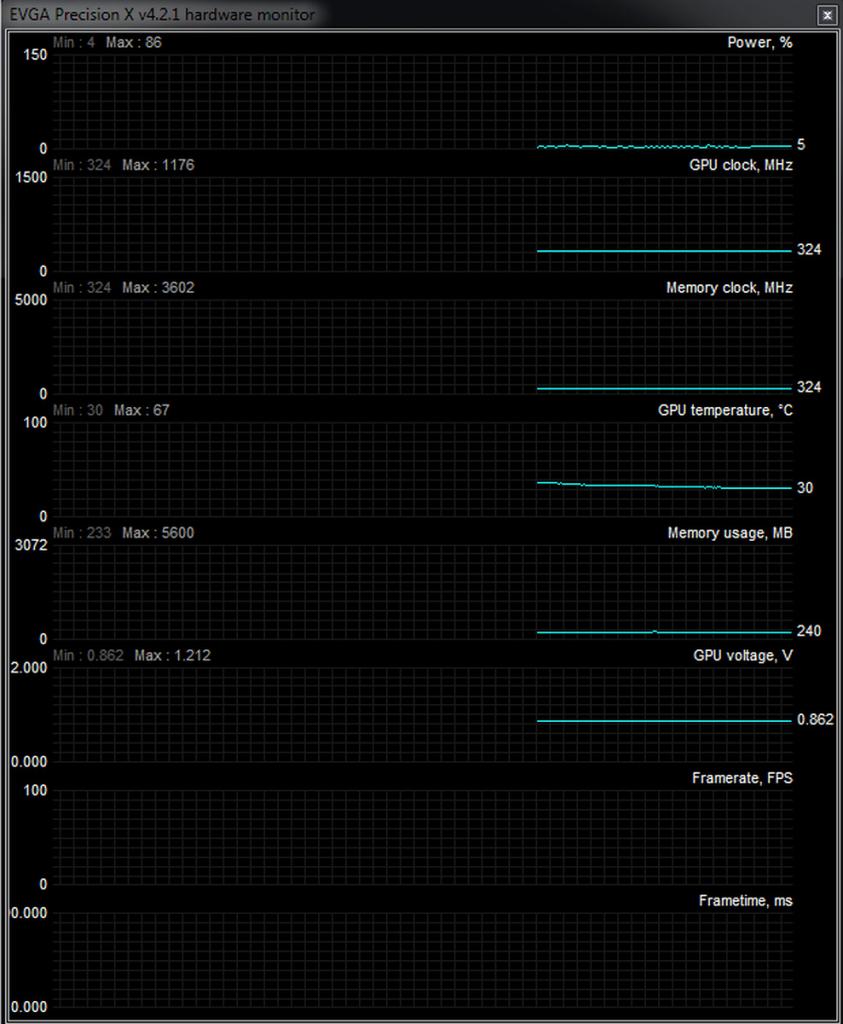Click the Memory usage graph trace line
The image size is (843, 1024).
click(664, 632)
